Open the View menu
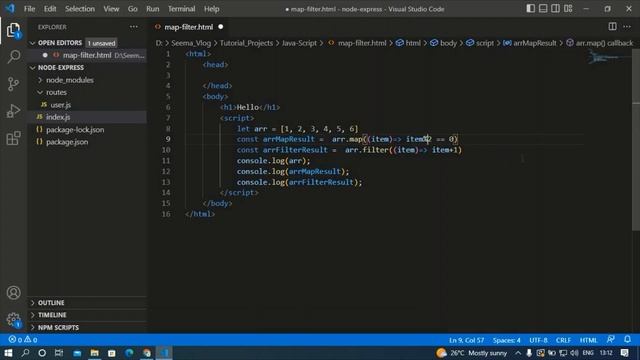 click(111, 9)
